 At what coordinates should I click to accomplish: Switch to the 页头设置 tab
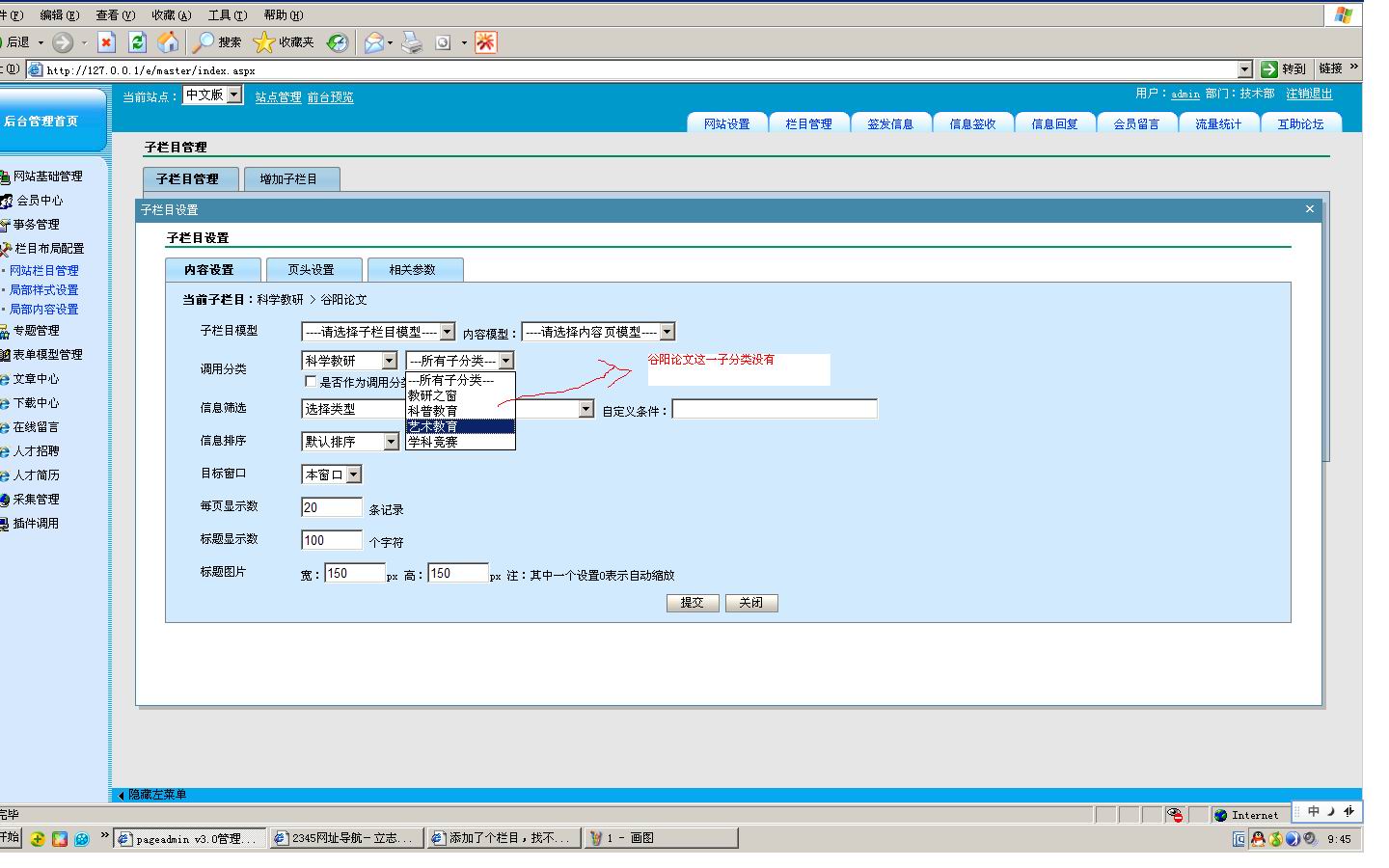click(311, 270)
